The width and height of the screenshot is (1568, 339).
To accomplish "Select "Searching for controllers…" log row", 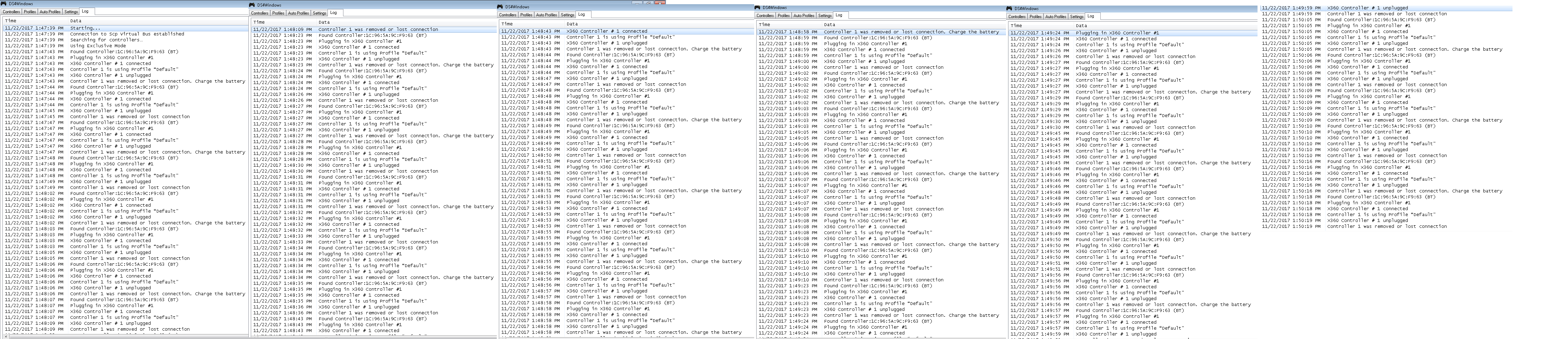I will (x=125, y=40).
